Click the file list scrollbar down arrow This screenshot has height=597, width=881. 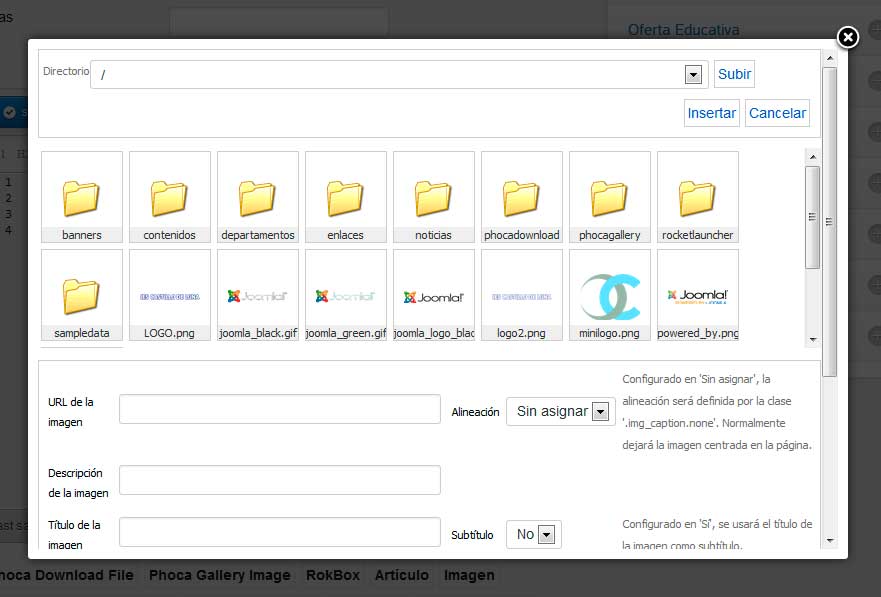coord(812,339)
